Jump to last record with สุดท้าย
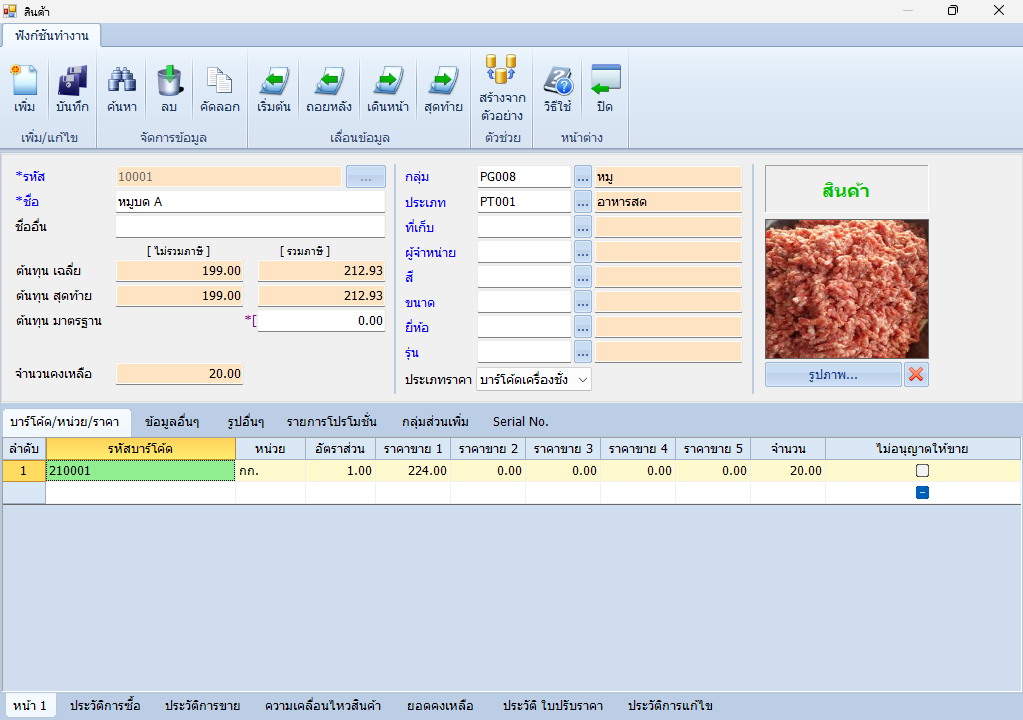The width and height of the screenshot is (1023, 720). pyautogui.click(x=443, y=90)
